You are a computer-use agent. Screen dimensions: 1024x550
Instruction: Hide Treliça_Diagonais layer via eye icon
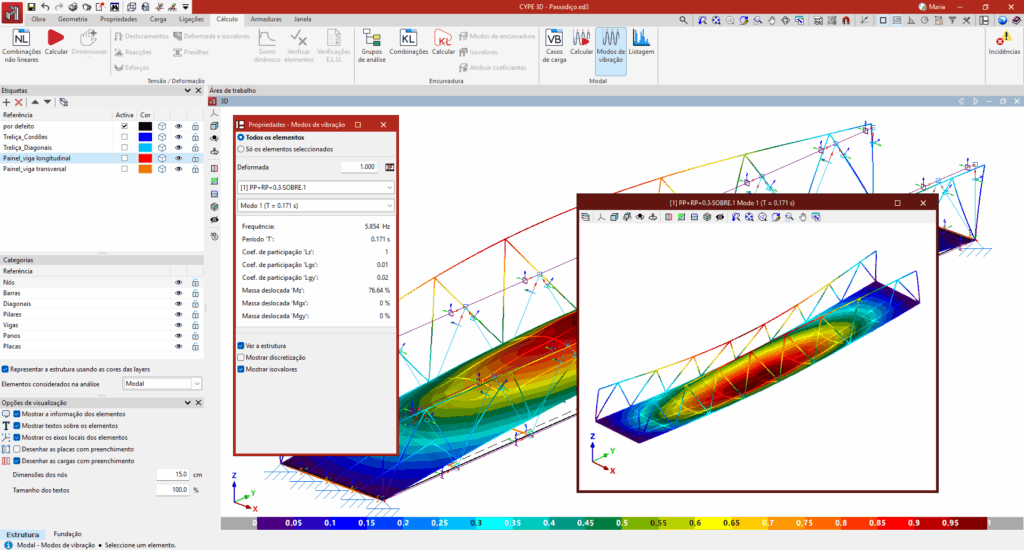[178, 148]
